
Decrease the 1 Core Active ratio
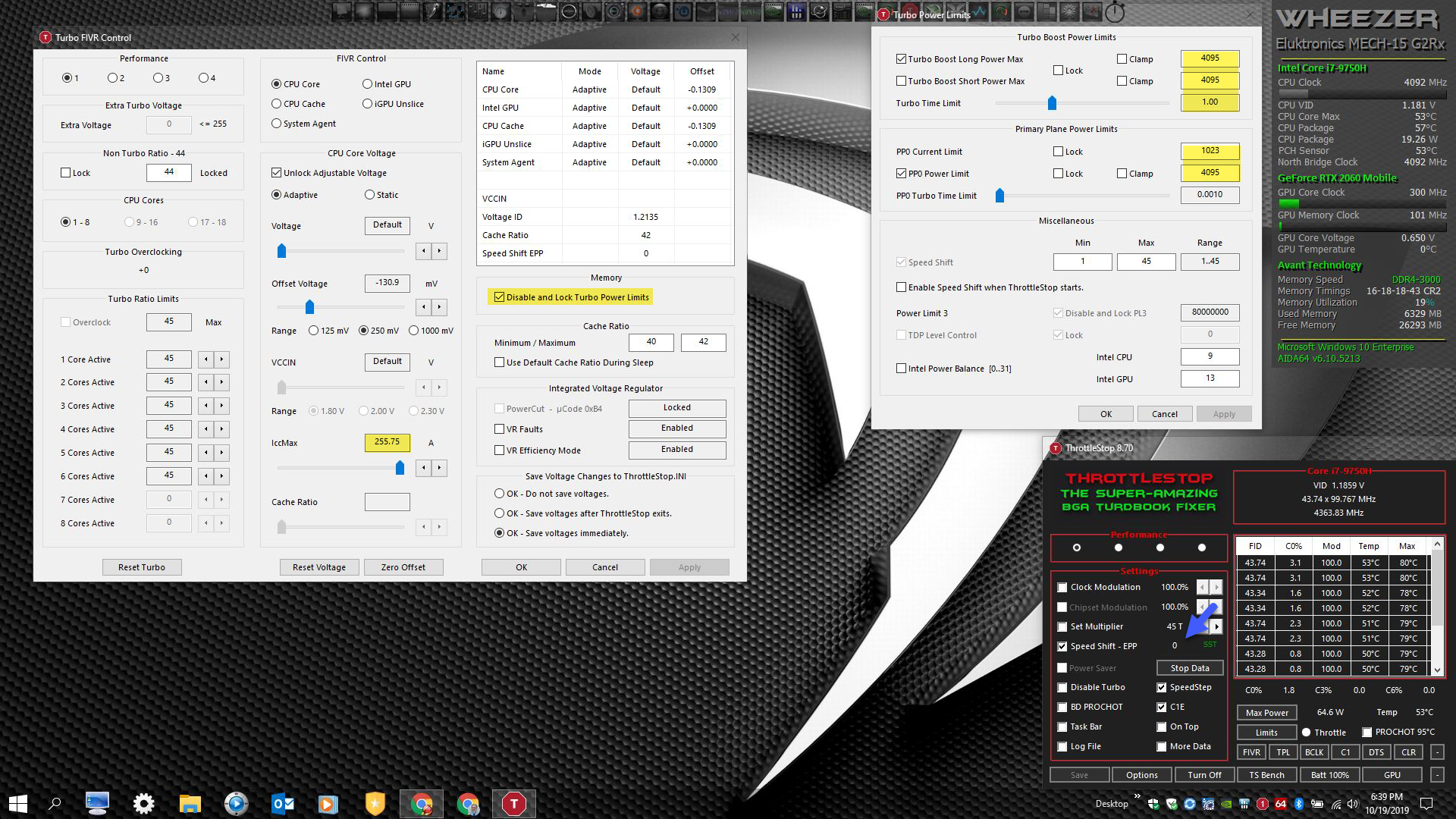pos(206,359)
